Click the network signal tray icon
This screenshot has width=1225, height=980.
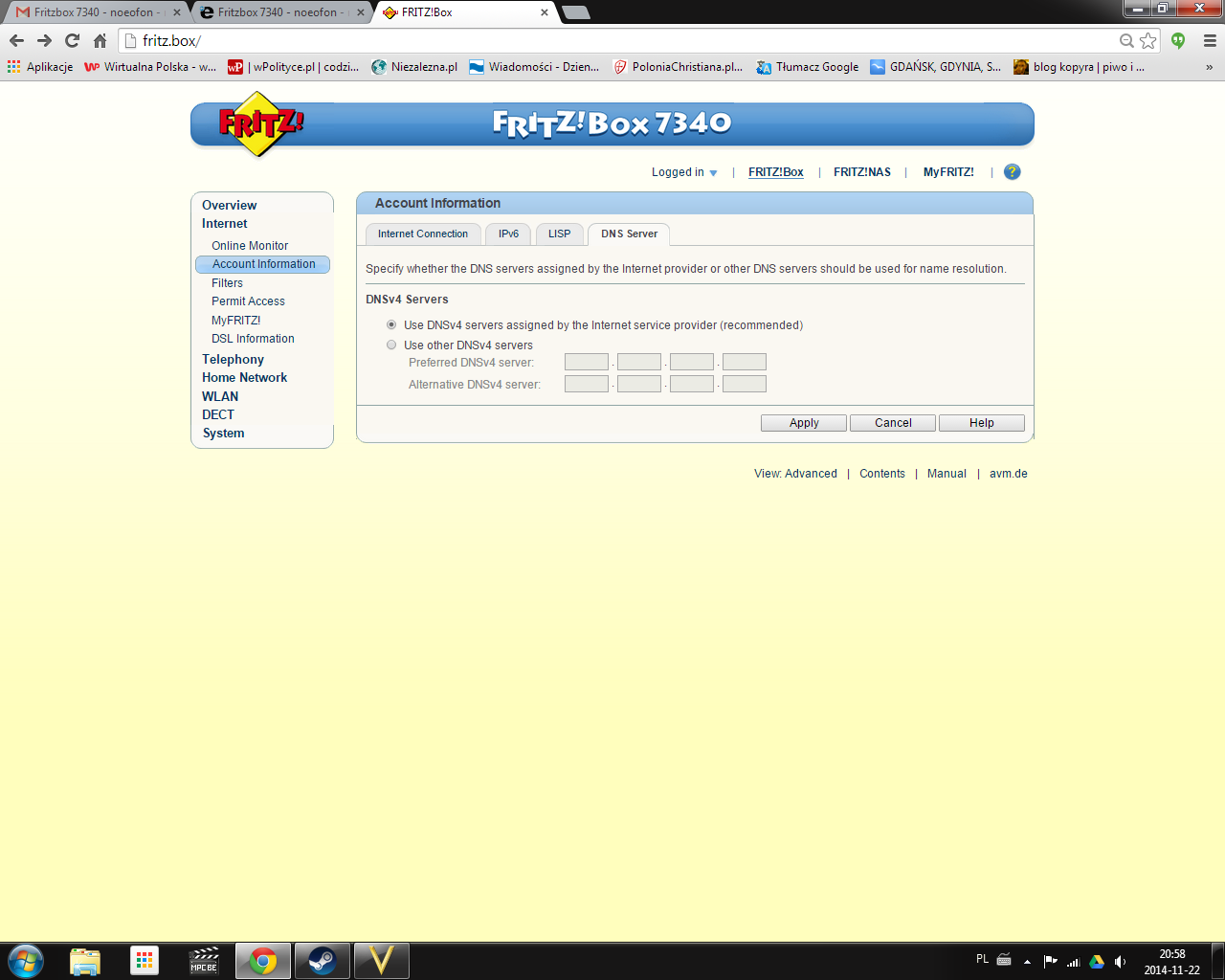pyautogui.click(x=1074, y=961)
